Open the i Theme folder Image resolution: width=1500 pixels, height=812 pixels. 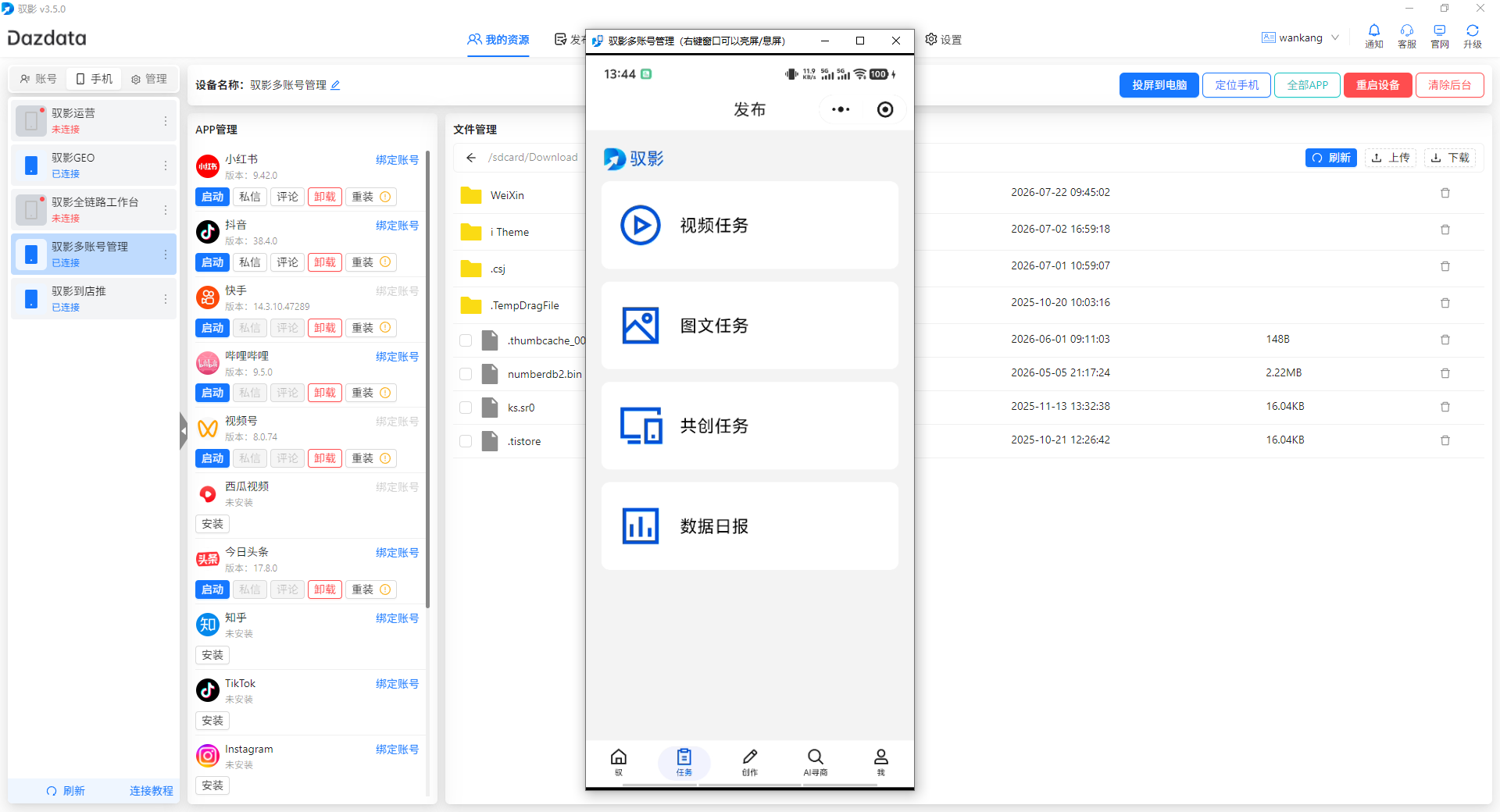tap(509, 232)
